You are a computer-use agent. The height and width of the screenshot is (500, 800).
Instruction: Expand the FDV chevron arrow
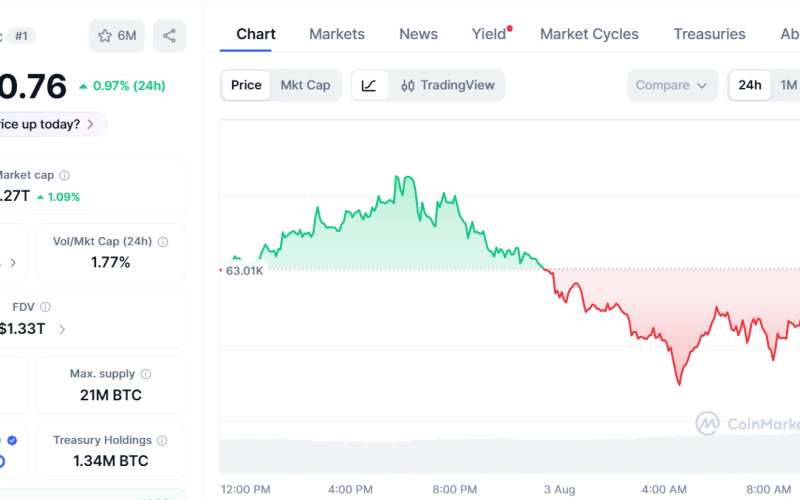coord(62,330)
